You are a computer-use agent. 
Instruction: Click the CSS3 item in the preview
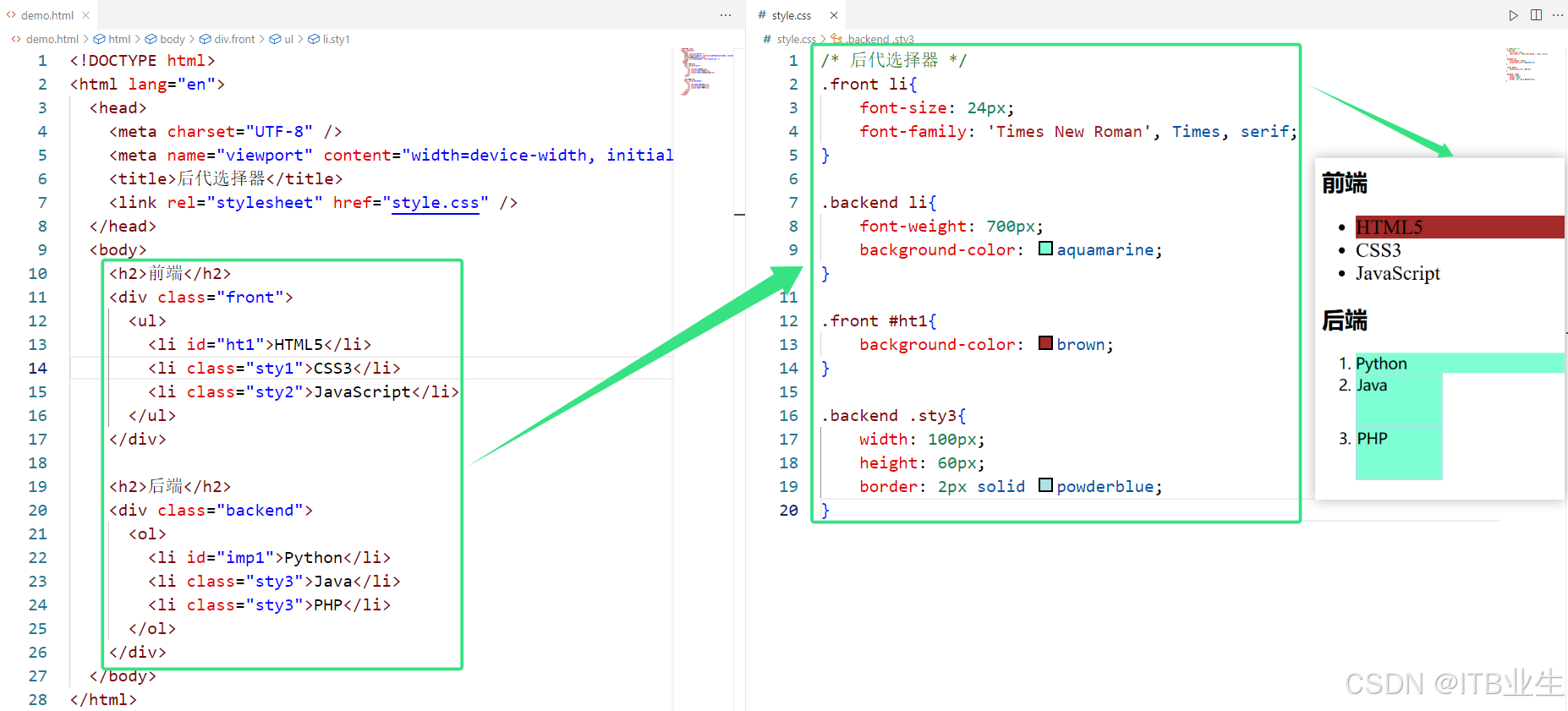point(1379,250)
